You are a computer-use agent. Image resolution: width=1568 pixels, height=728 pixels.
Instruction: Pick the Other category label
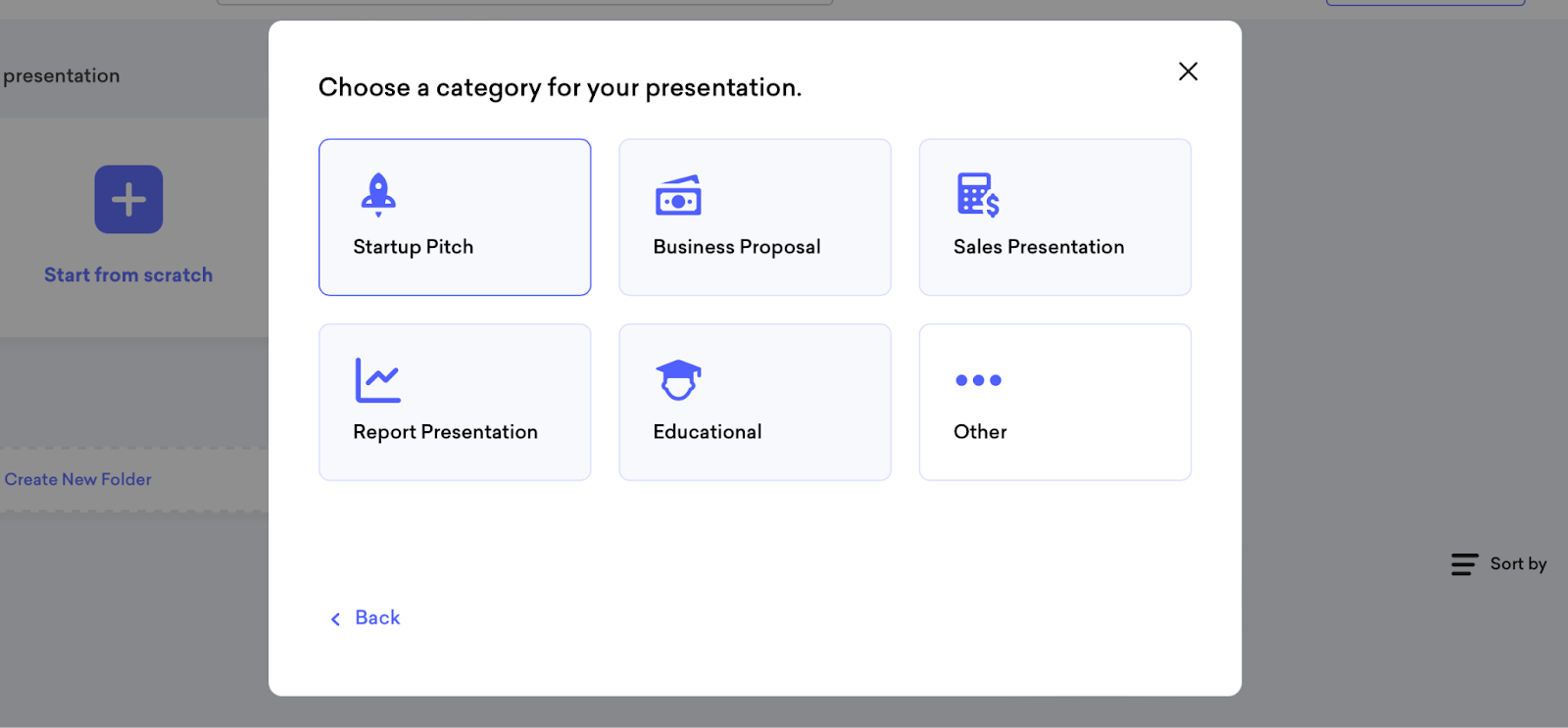pos(980,432)
